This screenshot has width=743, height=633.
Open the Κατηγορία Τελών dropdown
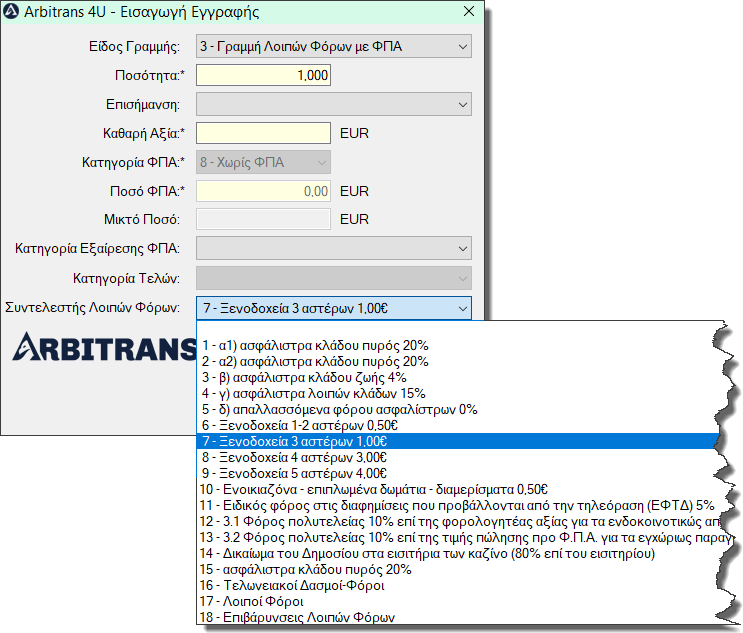(334, 278)
